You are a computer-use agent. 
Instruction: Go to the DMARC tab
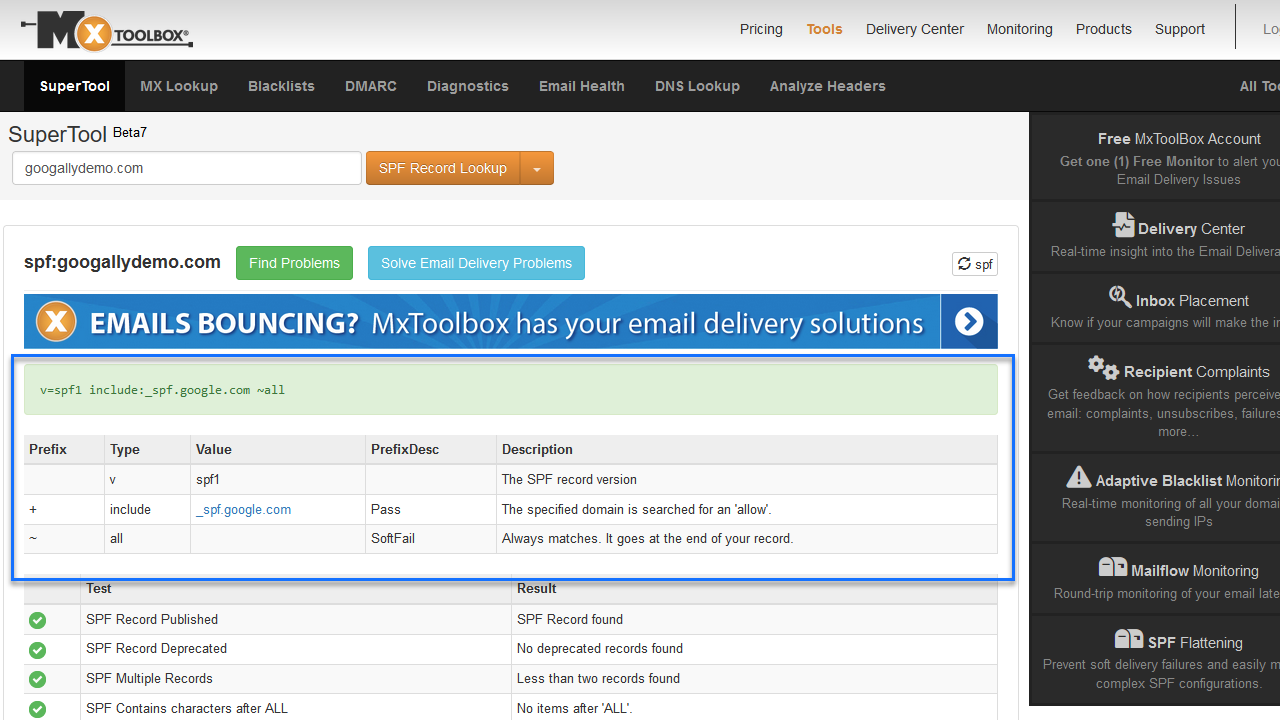click(x=371, y=86)
